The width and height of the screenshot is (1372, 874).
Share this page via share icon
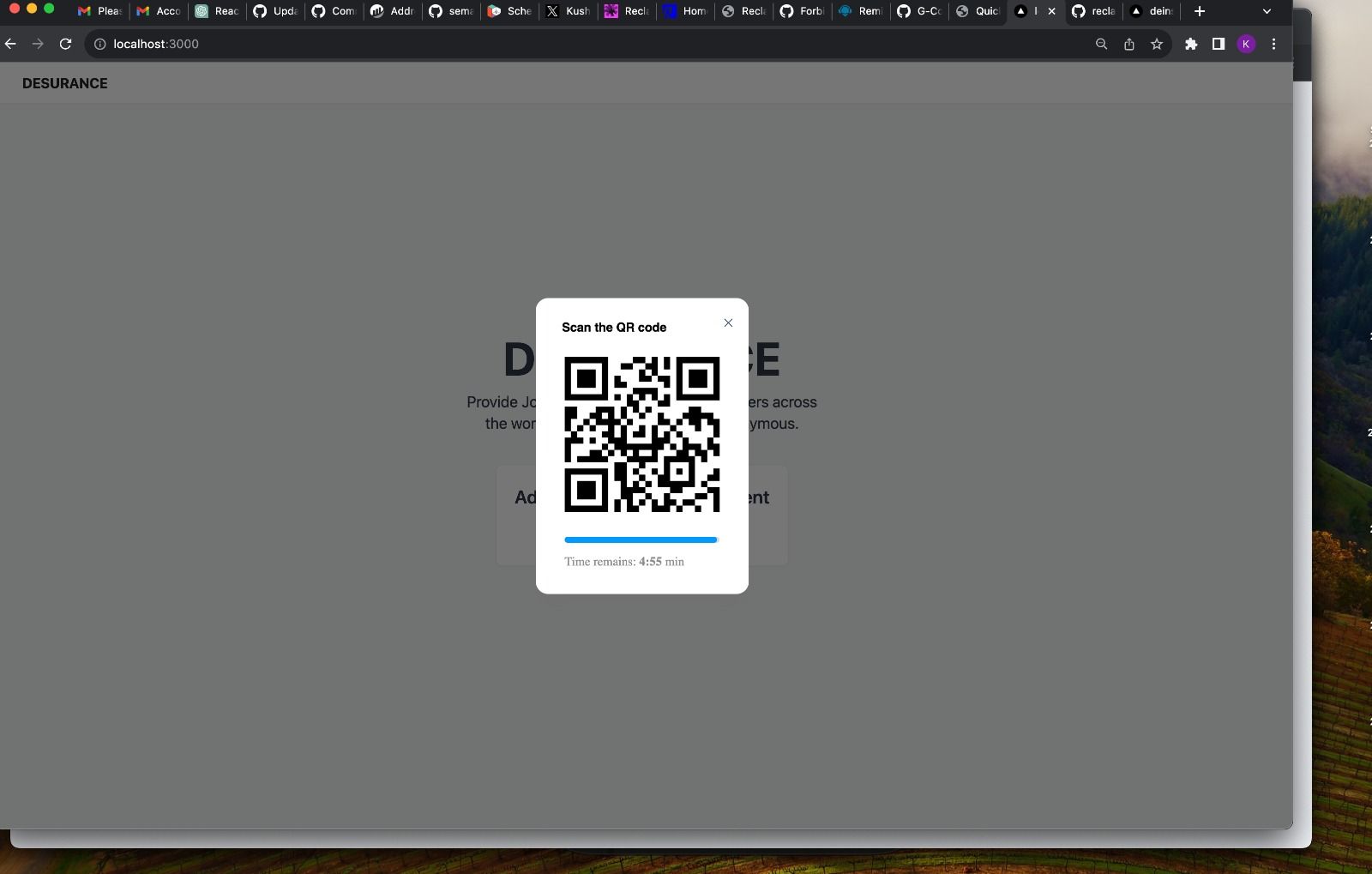(x=1129, y=44)
